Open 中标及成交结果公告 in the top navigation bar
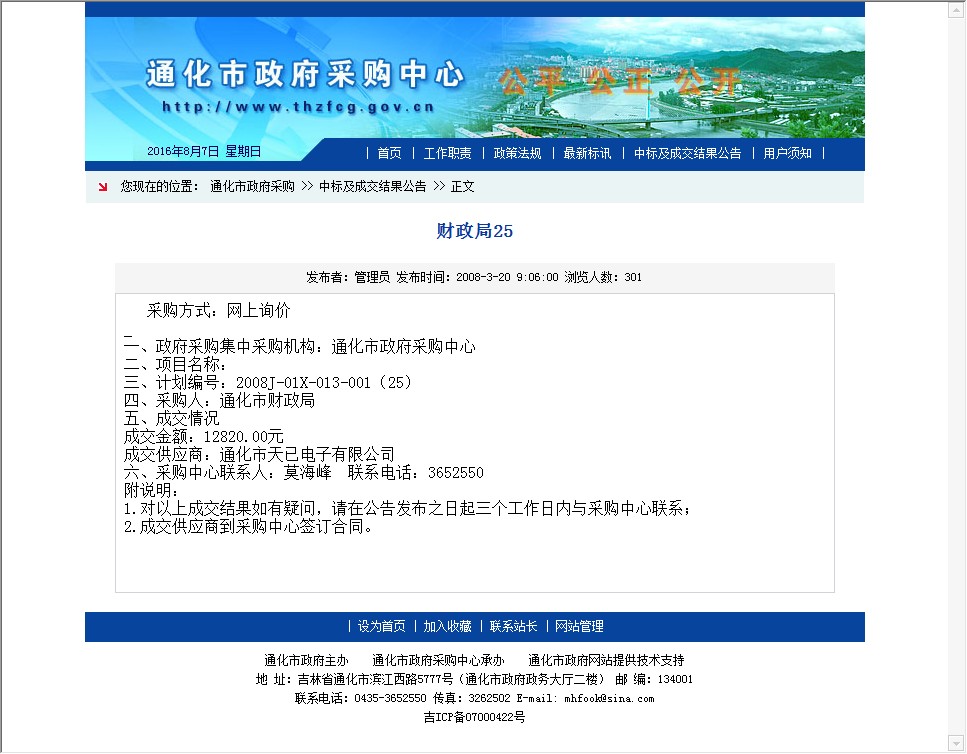This screenshot has height=754, width=967. [x=687, y=153]
